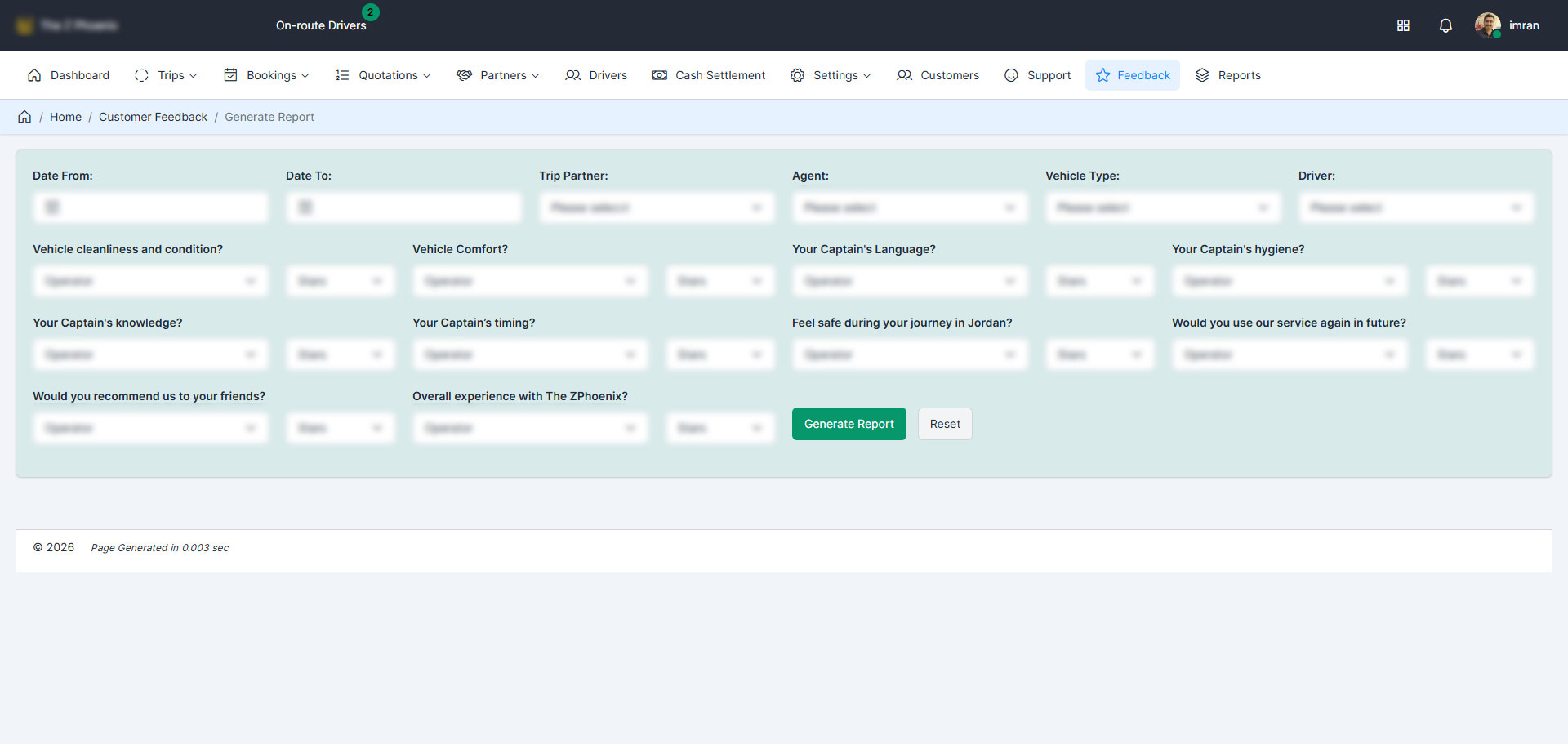Click the Date From input field

pyautogui.click(x=151, y=207)
